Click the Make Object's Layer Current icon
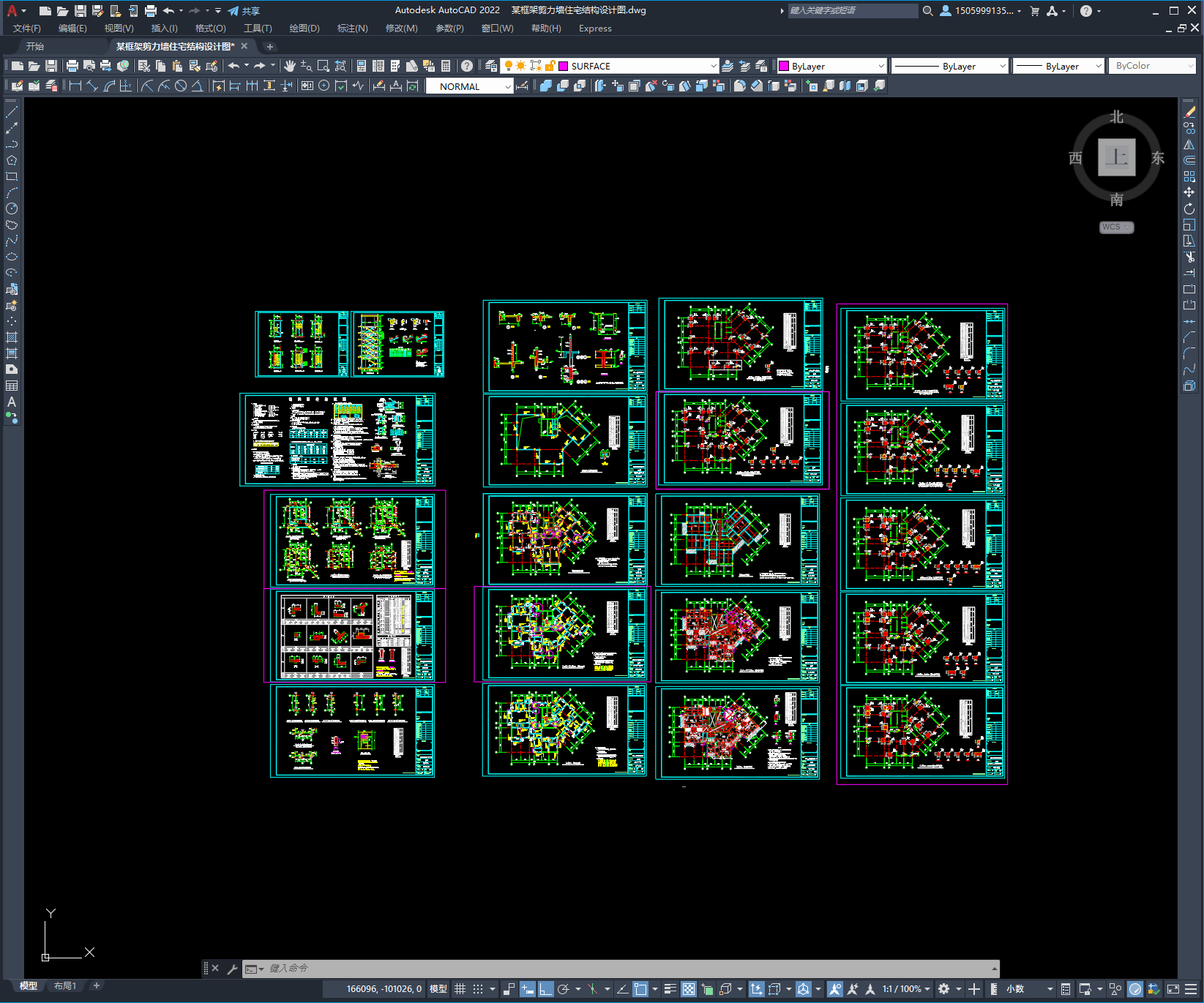This screenshot has width=1204, height=1003. click(728, 66)
